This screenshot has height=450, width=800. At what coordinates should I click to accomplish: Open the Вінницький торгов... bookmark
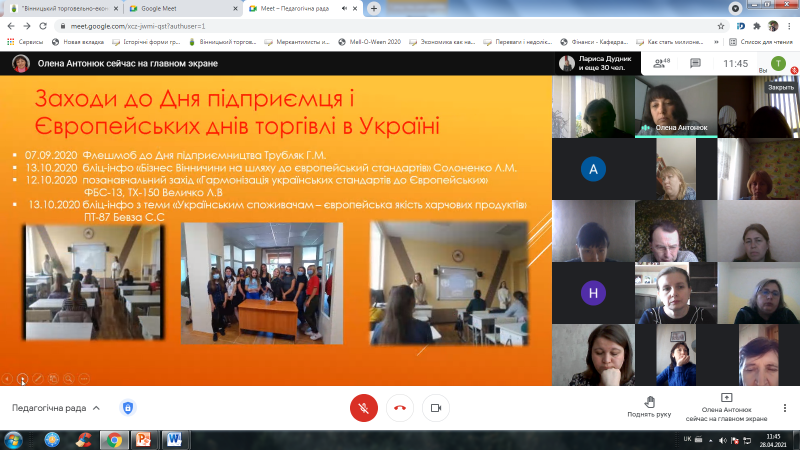point(222,42)
